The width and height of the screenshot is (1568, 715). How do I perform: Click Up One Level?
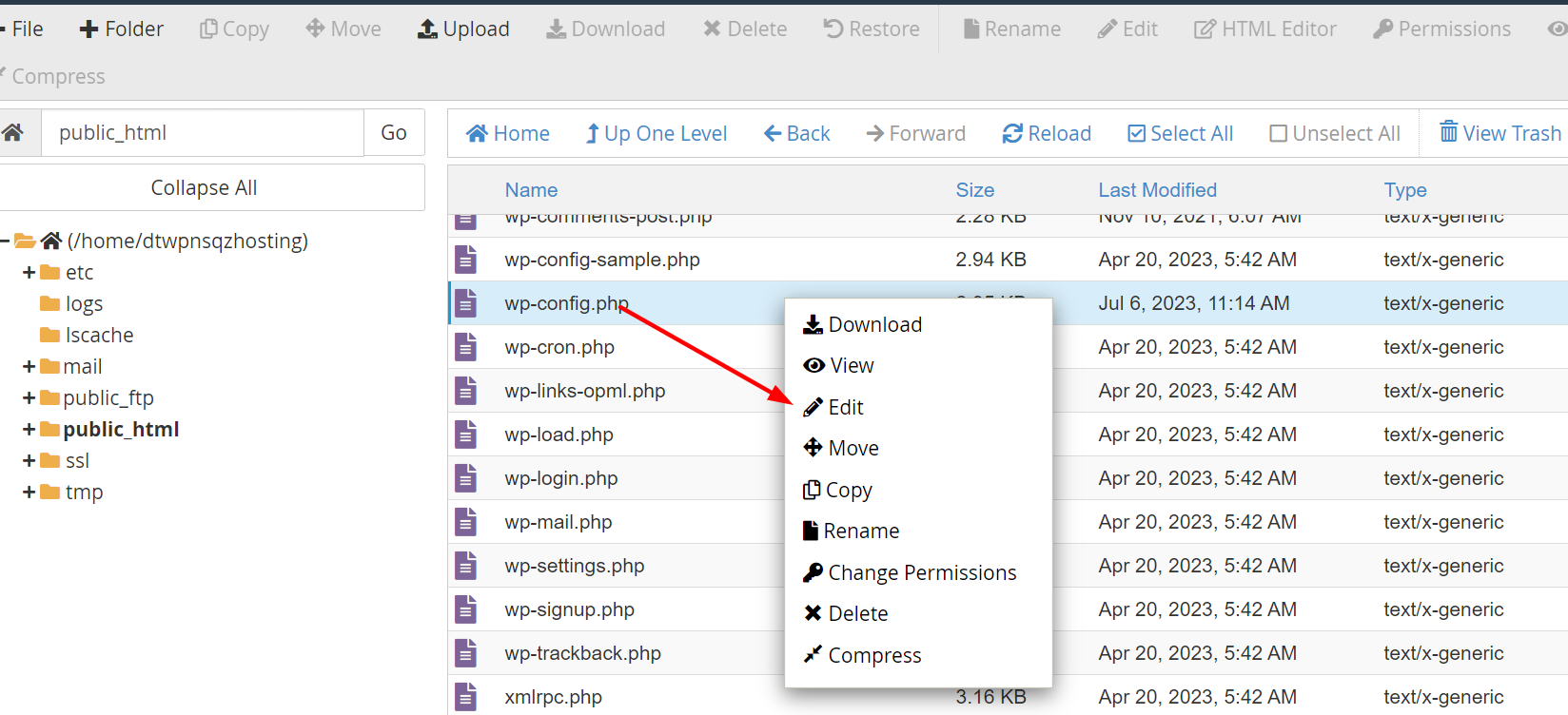click(x=657, y=133)
